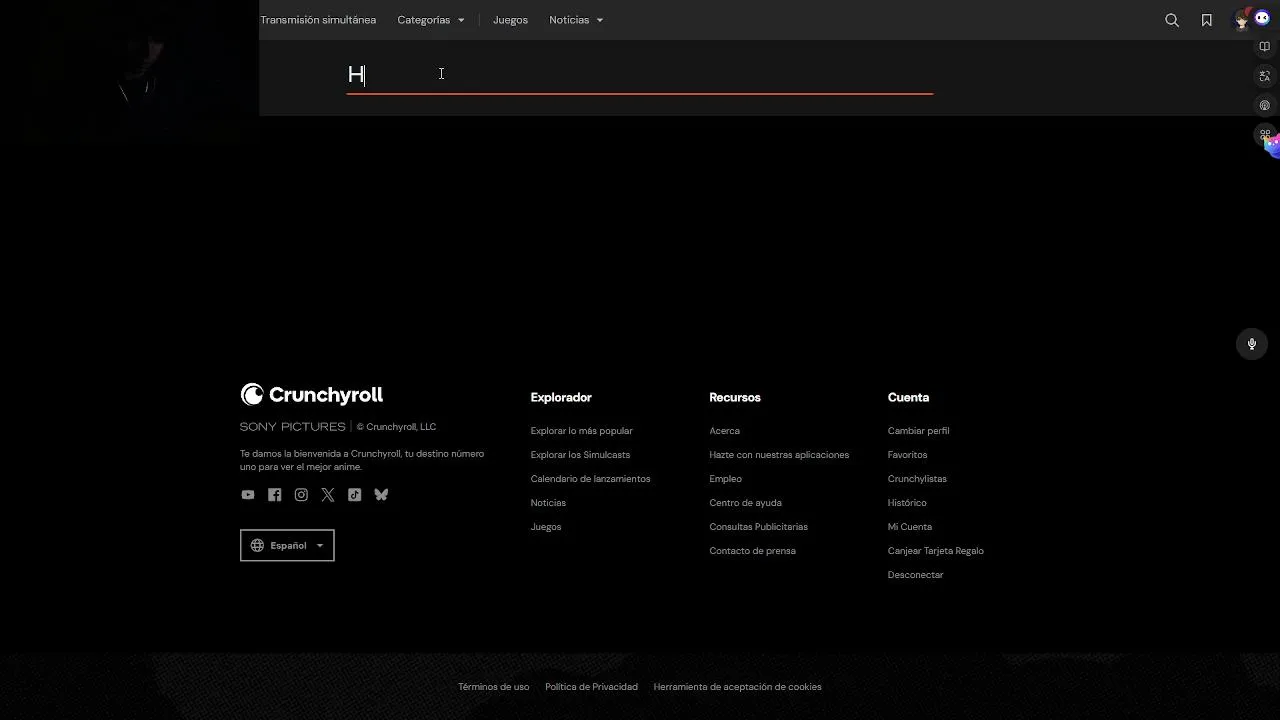1280x720 pixels.
Task: Open Términos de uso link
Action: coord(493,687)
